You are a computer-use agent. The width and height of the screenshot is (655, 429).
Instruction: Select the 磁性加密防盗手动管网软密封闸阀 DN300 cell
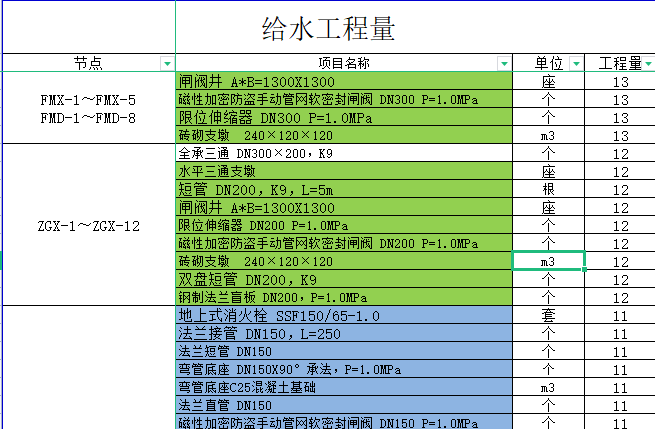pyautogui.click(x=344, y=99)
